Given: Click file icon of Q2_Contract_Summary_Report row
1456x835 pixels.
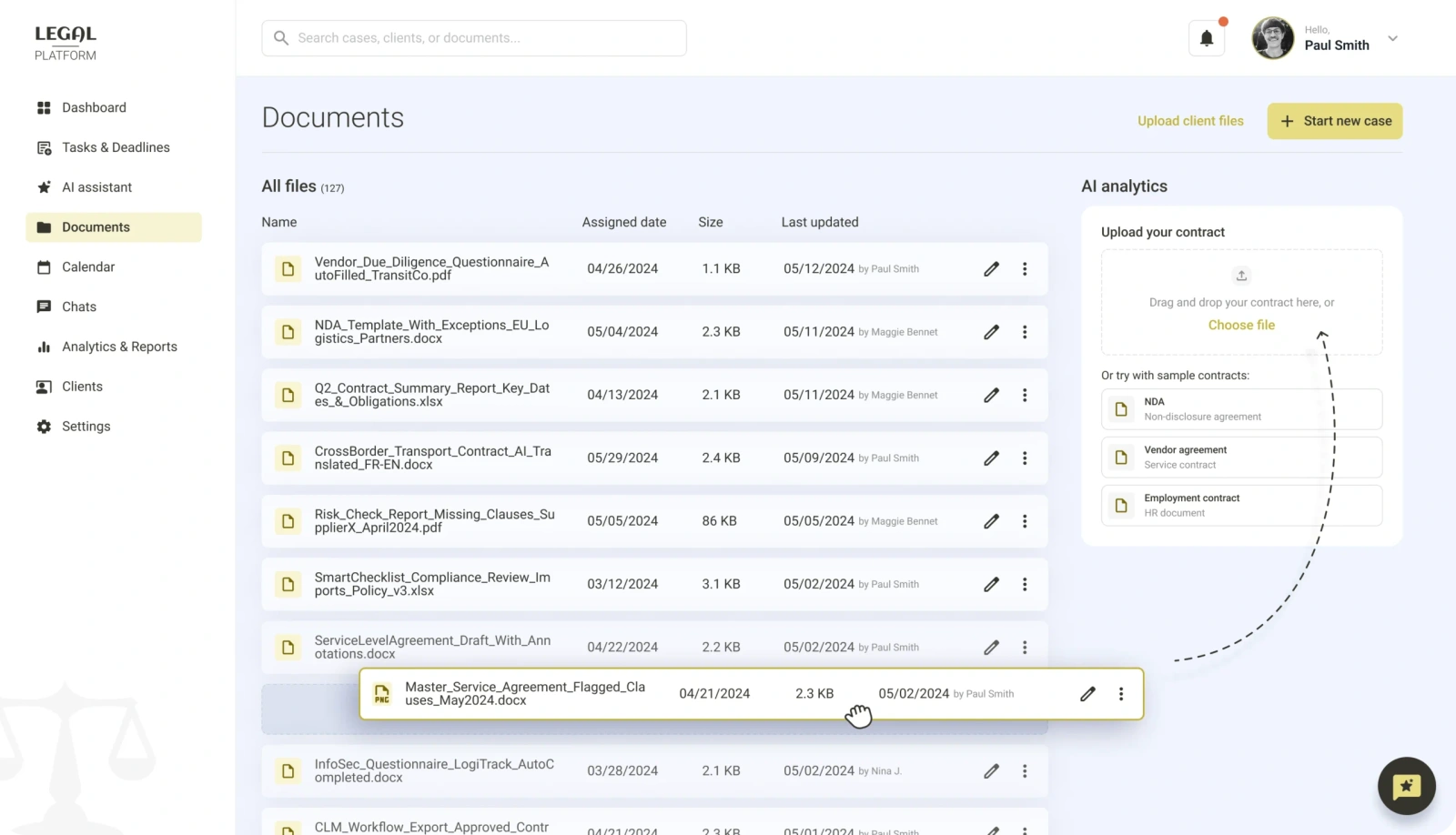Looking at the screenshot, I should coord(288,396).
